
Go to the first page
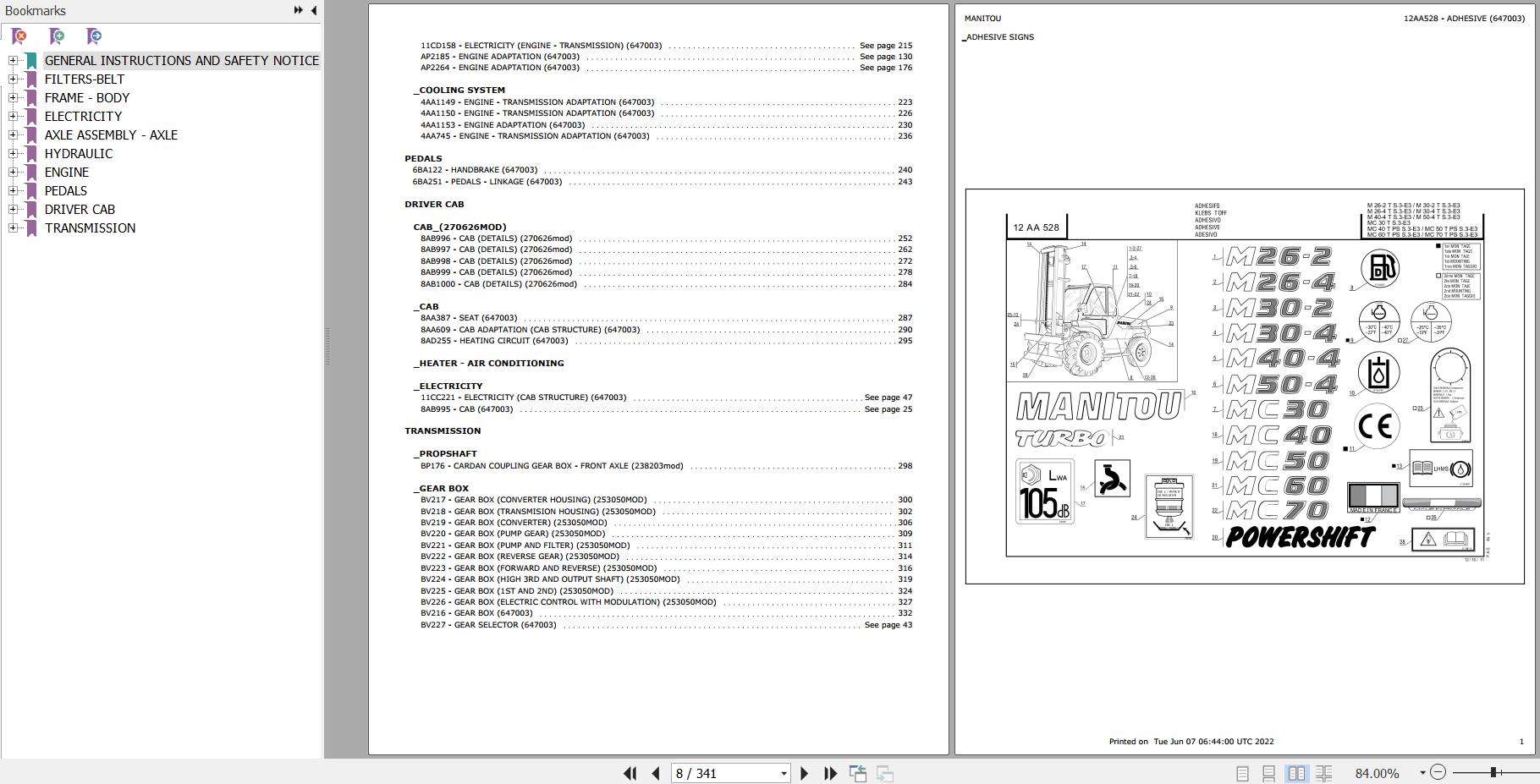[x=630, y=773]
